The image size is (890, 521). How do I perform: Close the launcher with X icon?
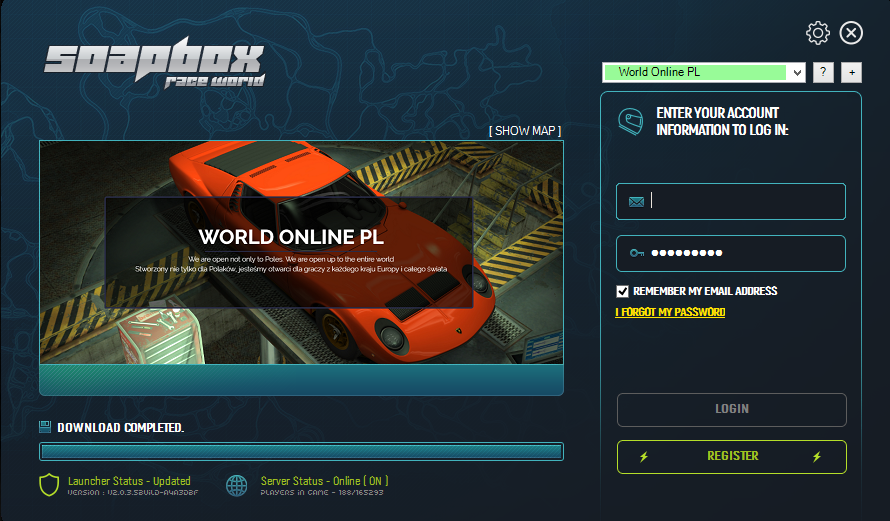(851, 33)
